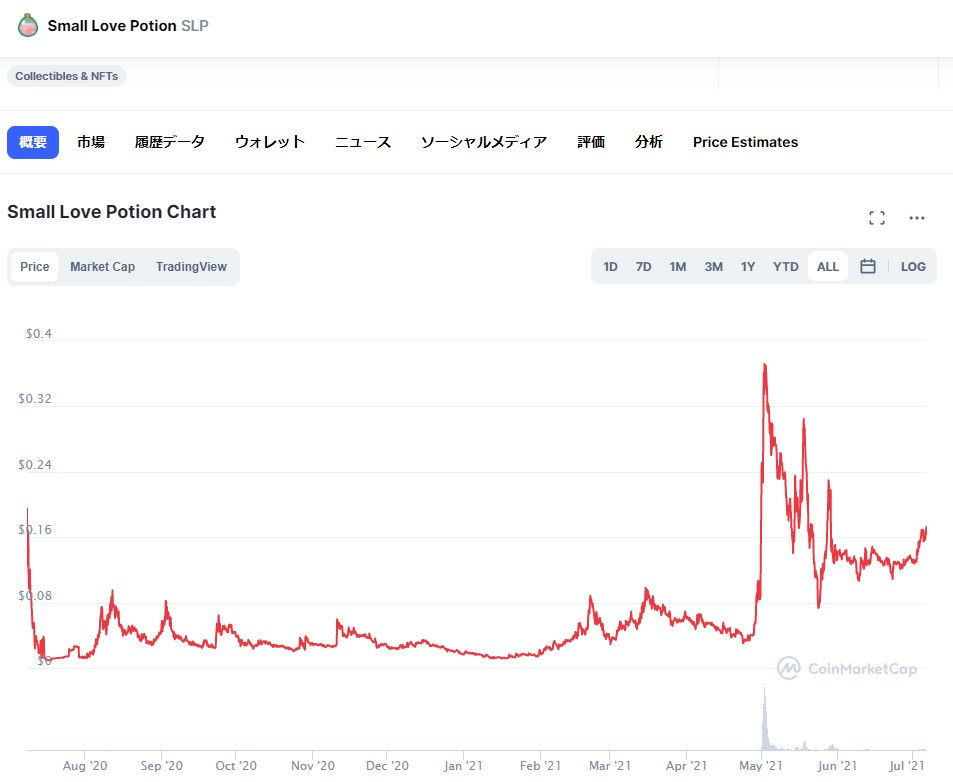
Task: Toggle the LOG scale option
Action: click(x=913, y=267)
